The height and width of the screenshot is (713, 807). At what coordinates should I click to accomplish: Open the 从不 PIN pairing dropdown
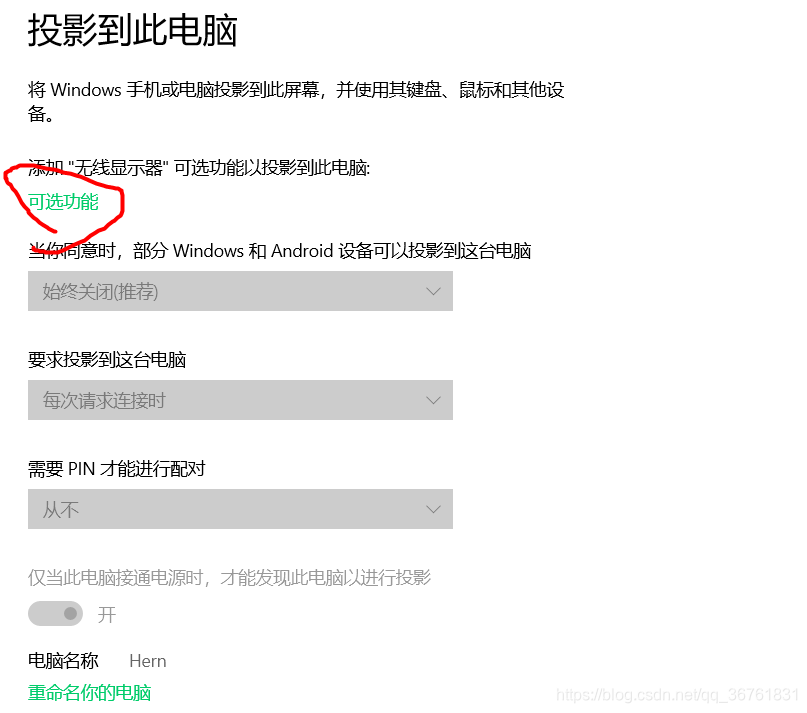point(240,509)
